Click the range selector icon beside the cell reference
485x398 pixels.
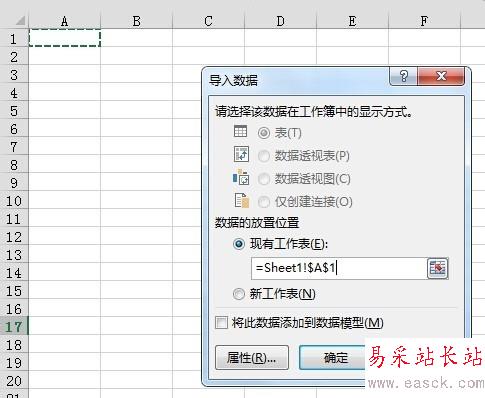(x=438, y=268)
